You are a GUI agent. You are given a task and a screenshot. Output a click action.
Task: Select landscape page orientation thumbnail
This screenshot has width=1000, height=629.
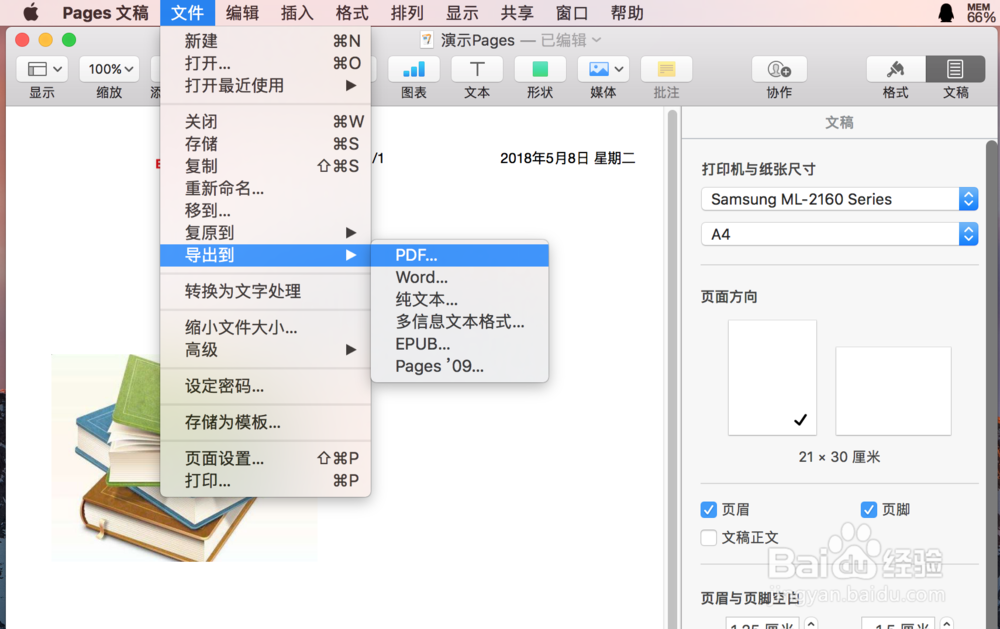pos(893,391)
